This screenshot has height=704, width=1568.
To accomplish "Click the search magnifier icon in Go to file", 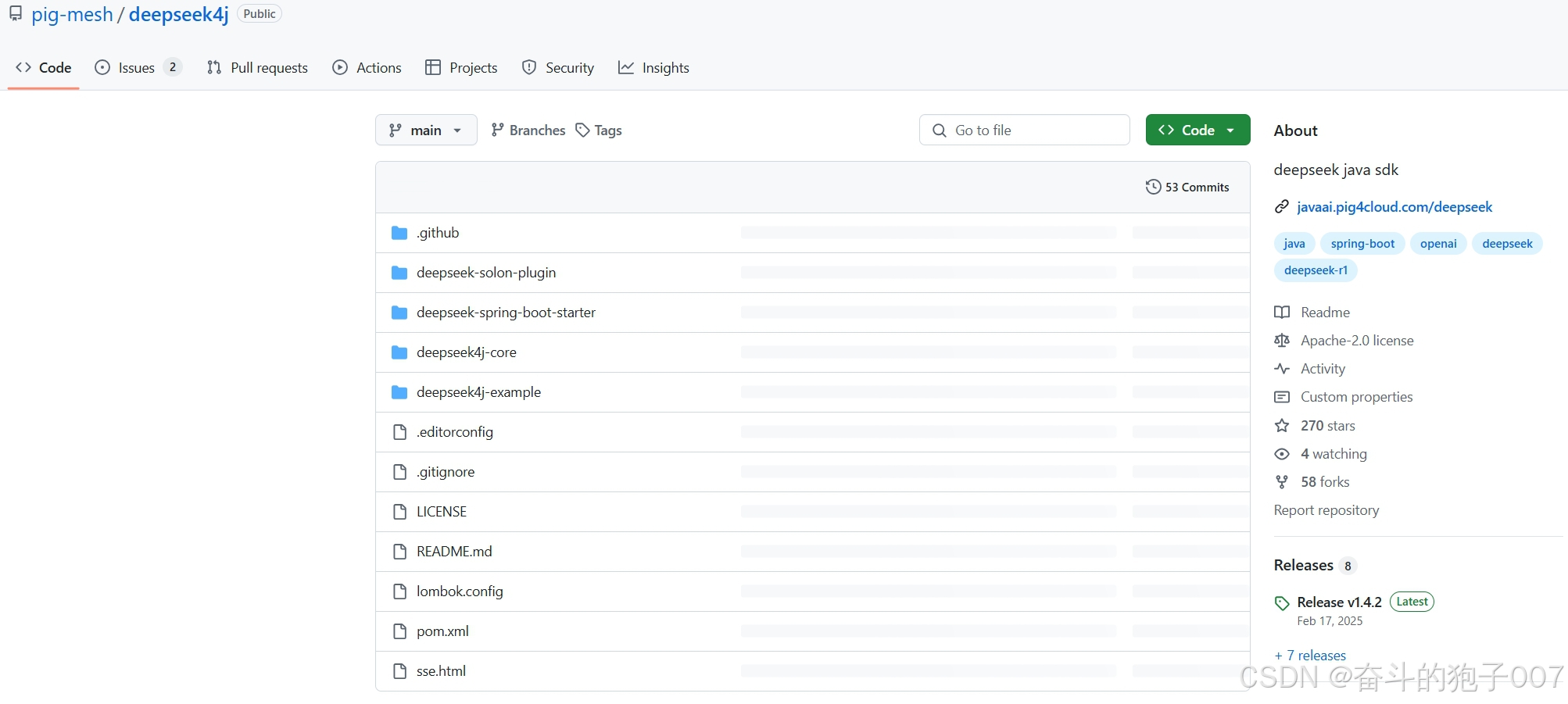I will coord(940,130).
